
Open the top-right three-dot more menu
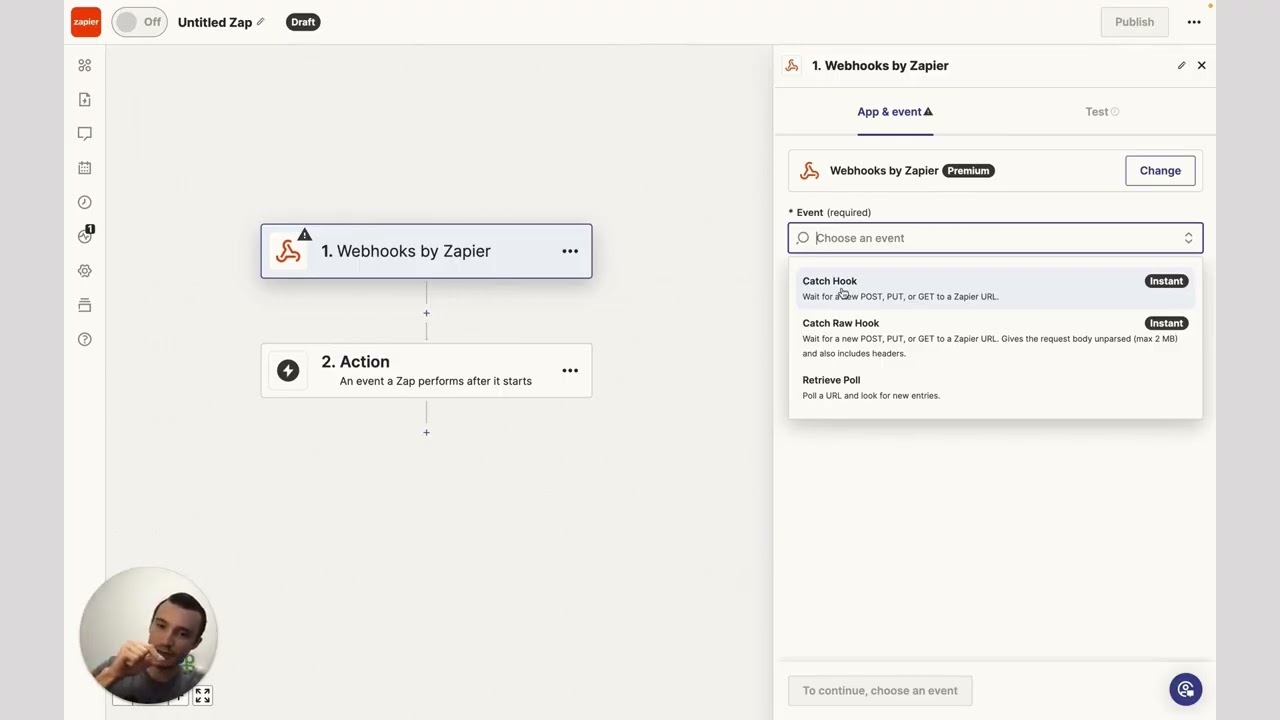click(1194, 22)
